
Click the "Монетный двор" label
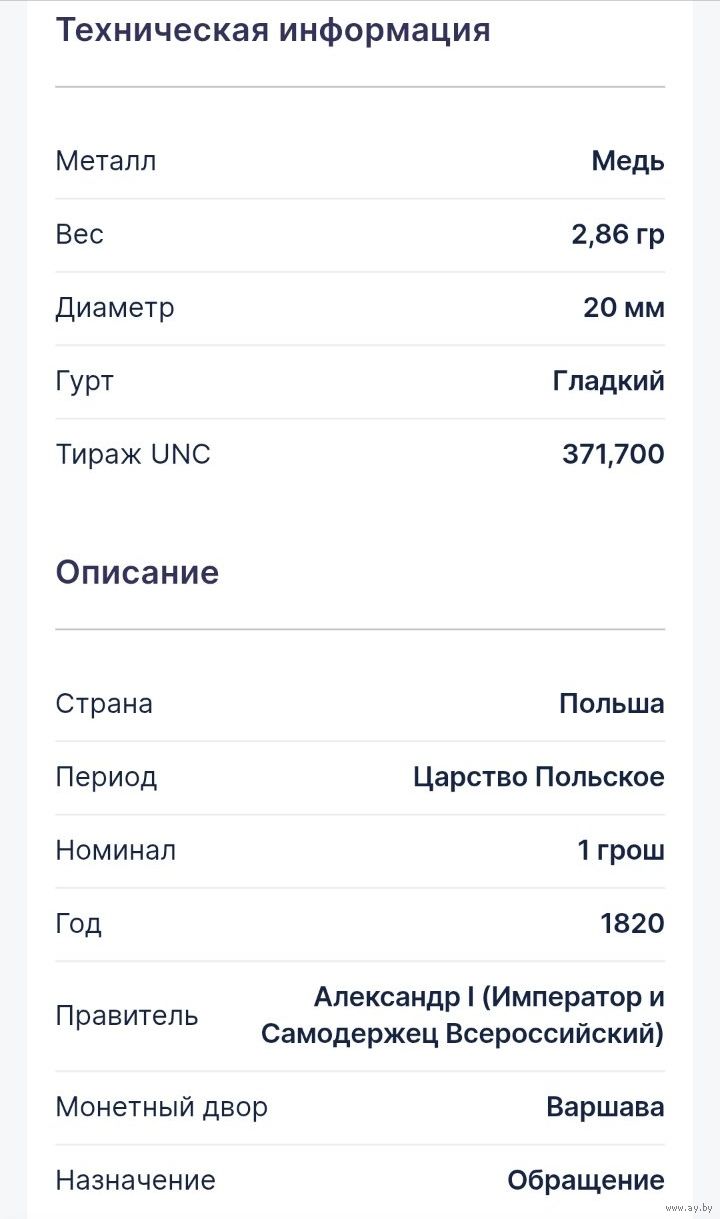point(161,1108)
